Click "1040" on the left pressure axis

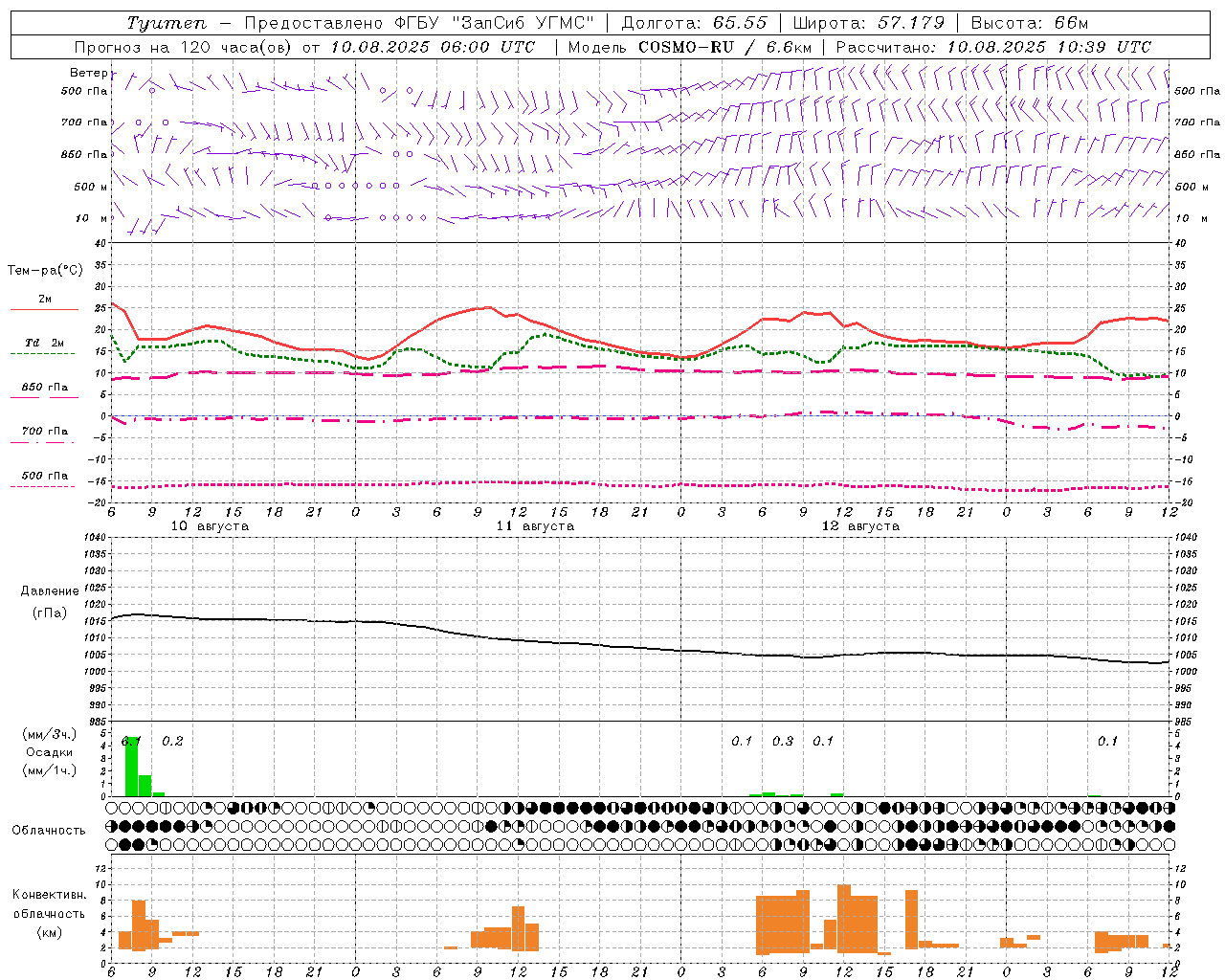pos(96,538)
